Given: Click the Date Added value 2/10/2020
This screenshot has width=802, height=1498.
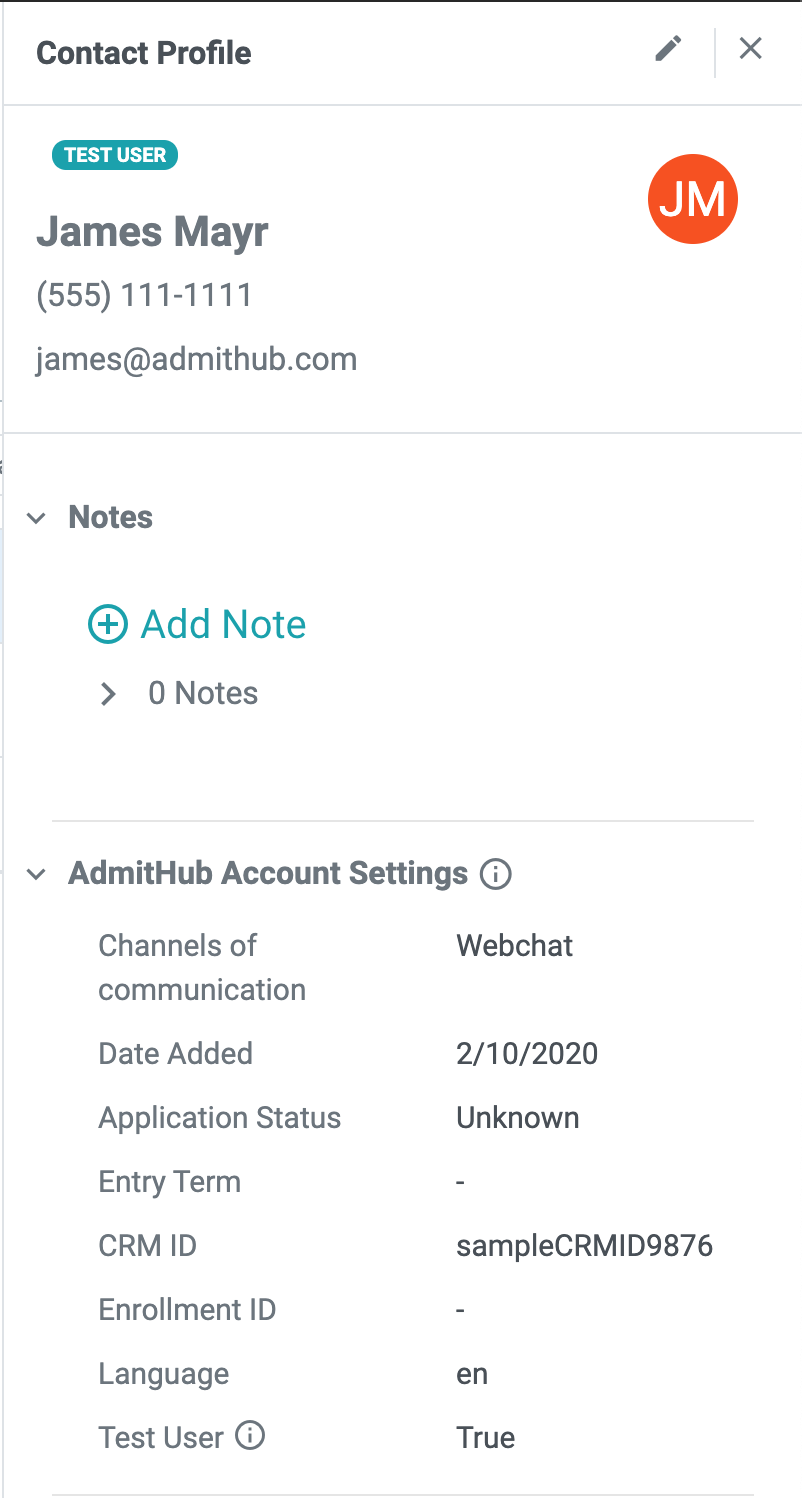Looking at the screenshot, I should [x=527, y=1054].
